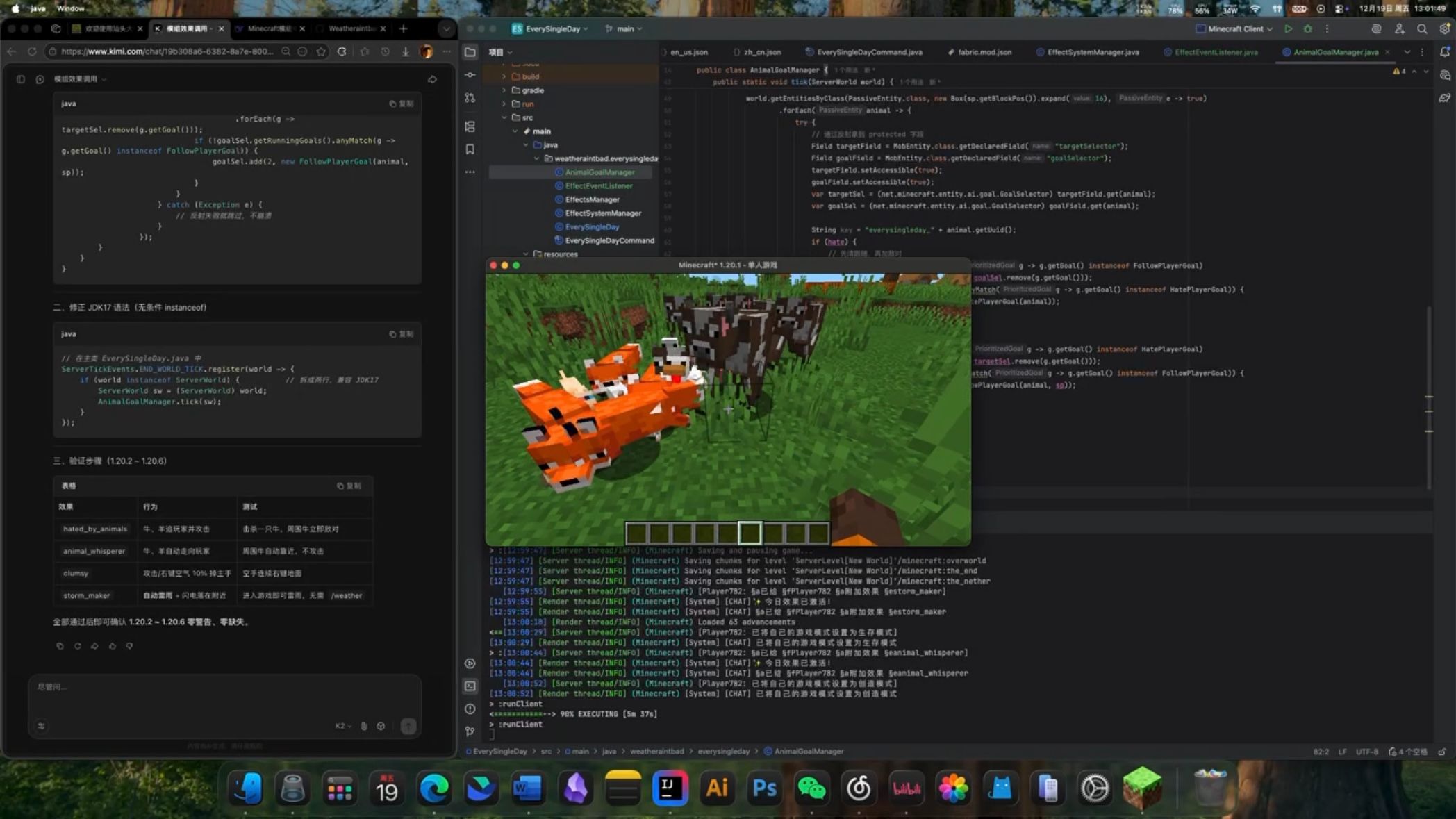Open the Code With Me add-user icon
This screenshot has width=1456, height=819.
(x=1400, y=29)
